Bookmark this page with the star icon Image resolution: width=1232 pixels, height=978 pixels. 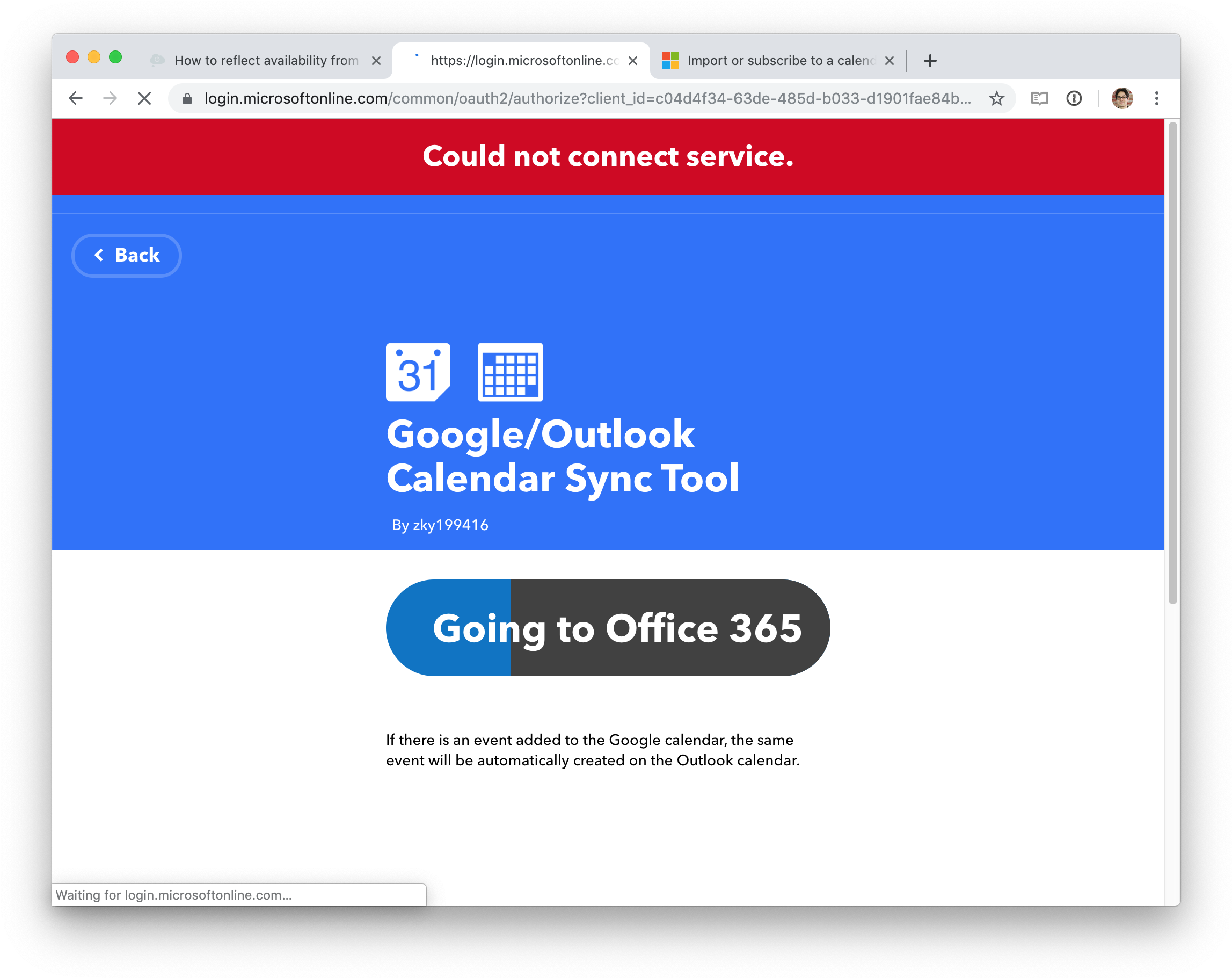pos(996,98)
